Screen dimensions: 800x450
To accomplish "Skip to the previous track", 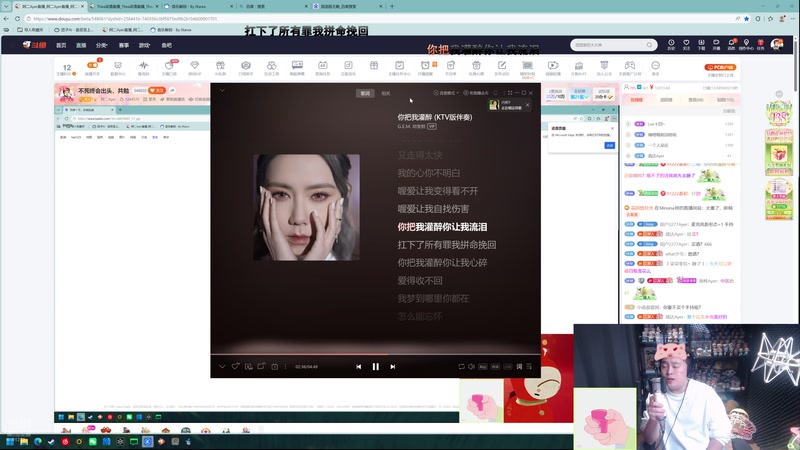I will pos(359,366).
